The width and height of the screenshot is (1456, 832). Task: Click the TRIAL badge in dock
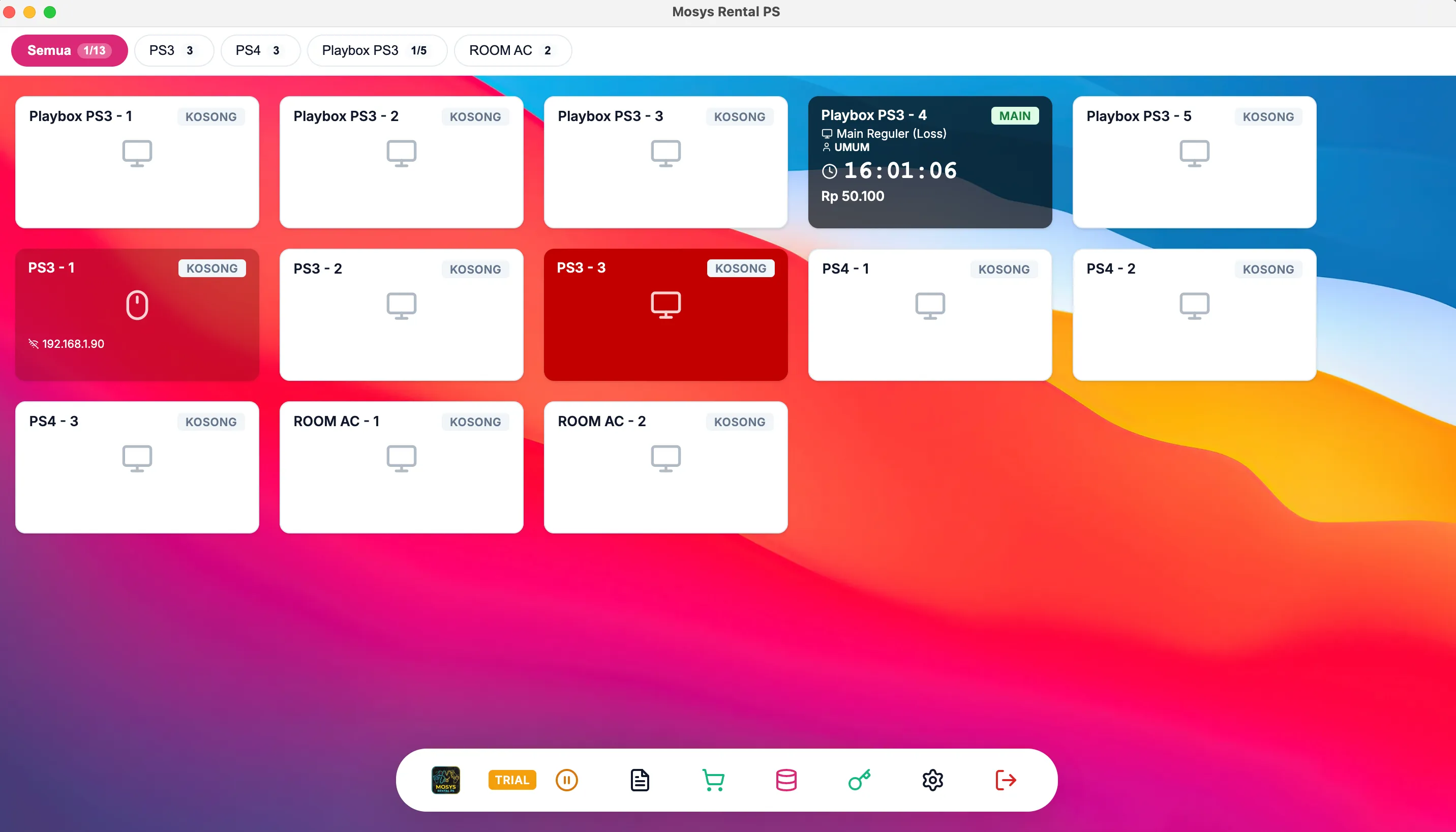pos(512,780)
